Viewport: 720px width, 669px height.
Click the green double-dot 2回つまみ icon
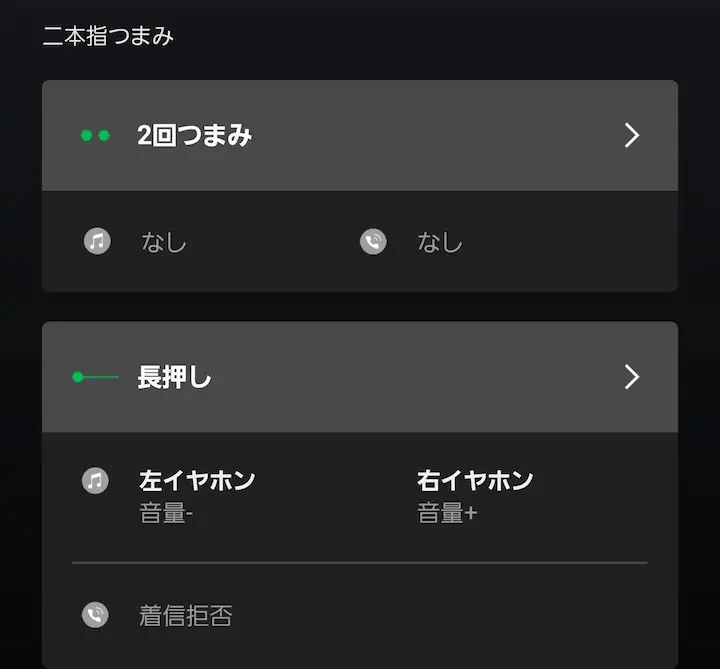click(95, 136)
